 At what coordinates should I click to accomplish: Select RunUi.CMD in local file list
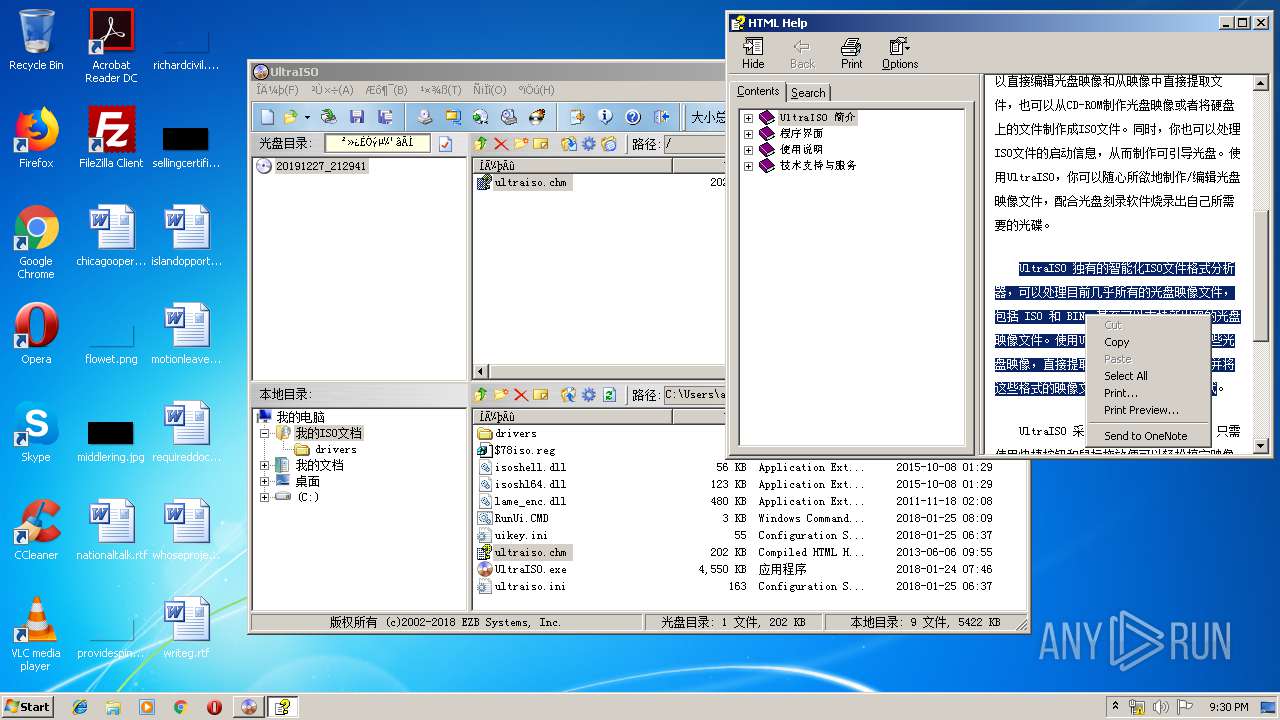522,518
